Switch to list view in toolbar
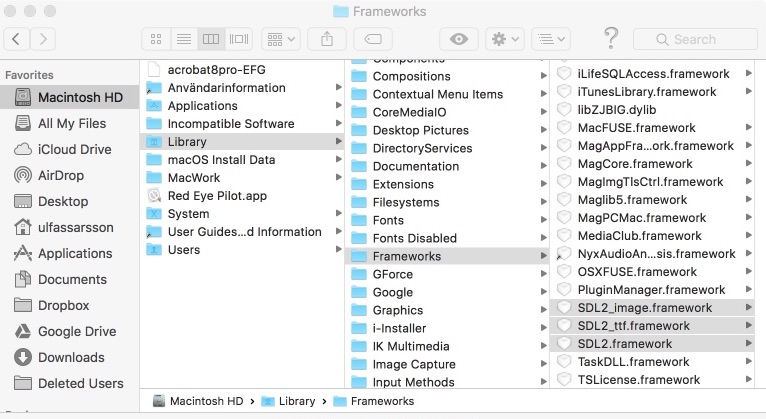766x419 pixels. point(184,39)
